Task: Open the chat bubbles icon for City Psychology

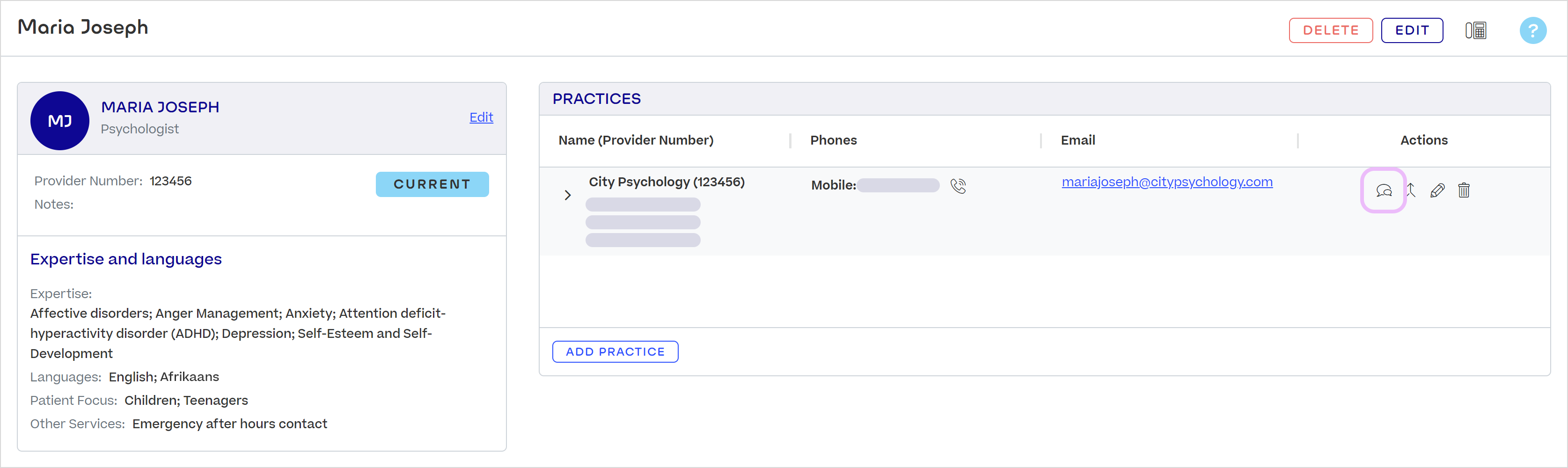Action: (1384, 190)
